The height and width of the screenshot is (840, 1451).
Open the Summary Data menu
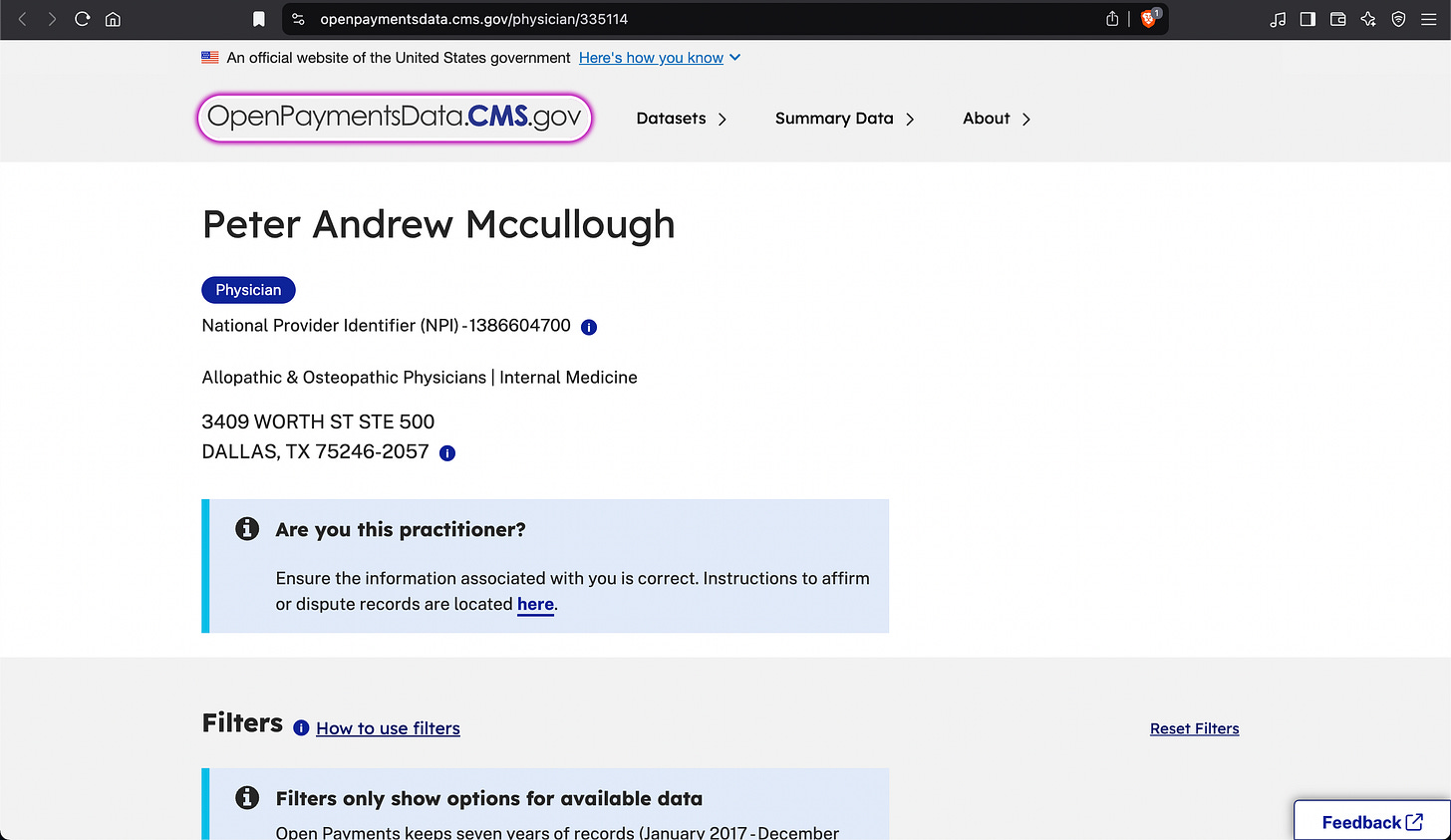click(834, 119)
